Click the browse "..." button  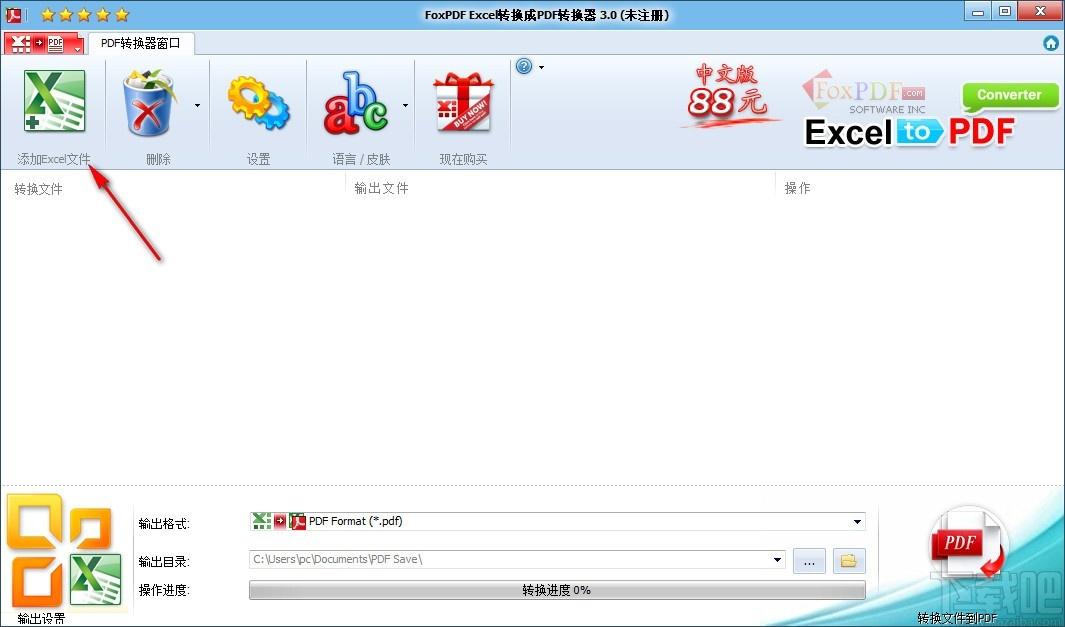click(x=809, y=562)
